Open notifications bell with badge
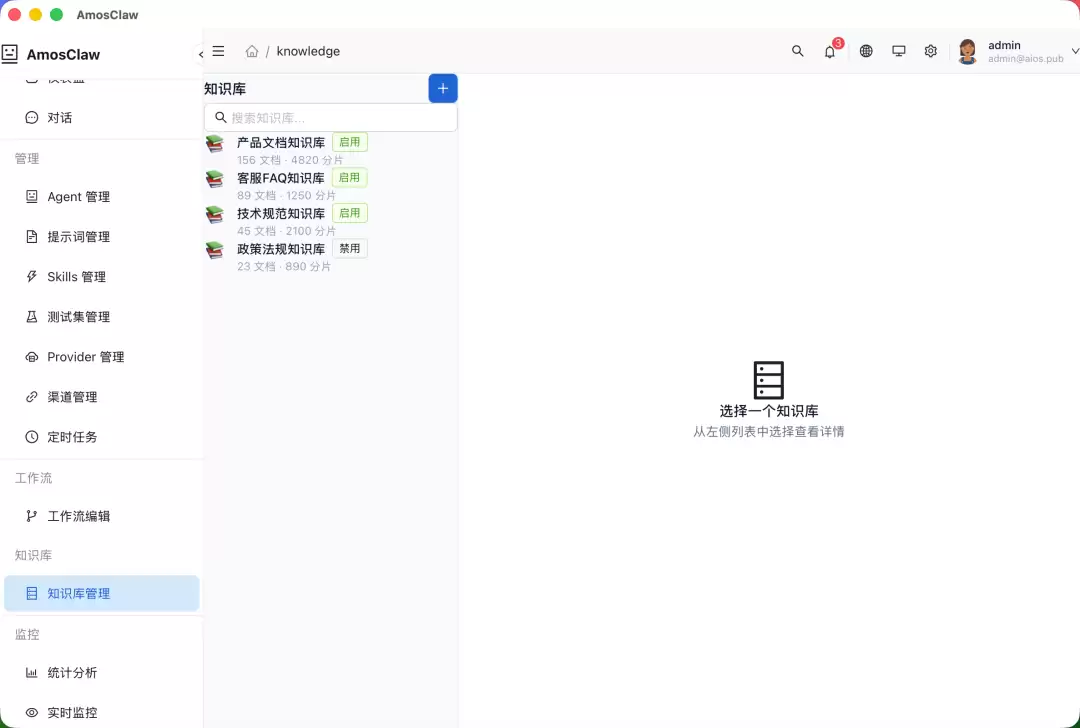The width and height of the screenshot is (1080, 728). [x=831, y=51]
